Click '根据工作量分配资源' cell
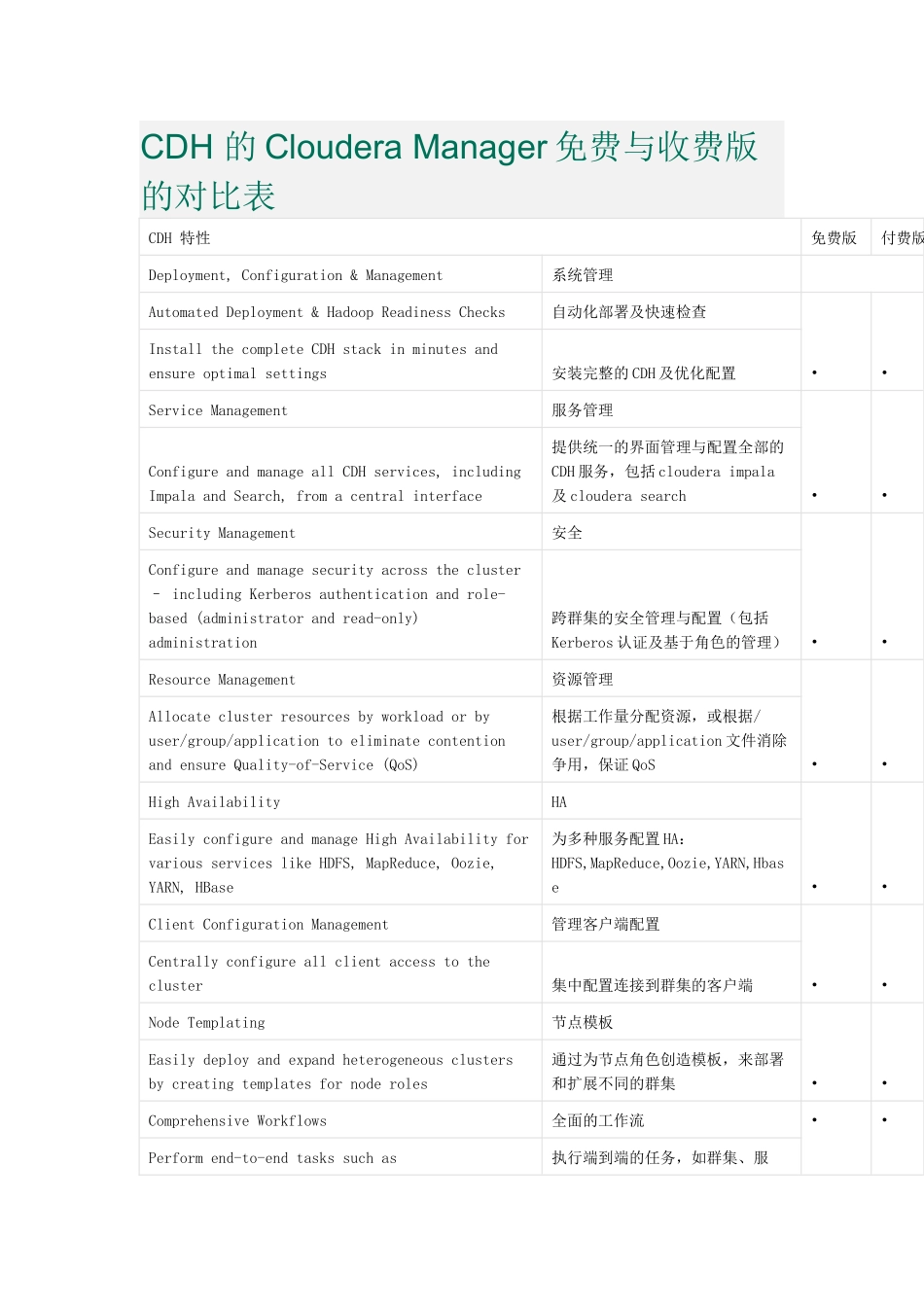 (671, 740)
